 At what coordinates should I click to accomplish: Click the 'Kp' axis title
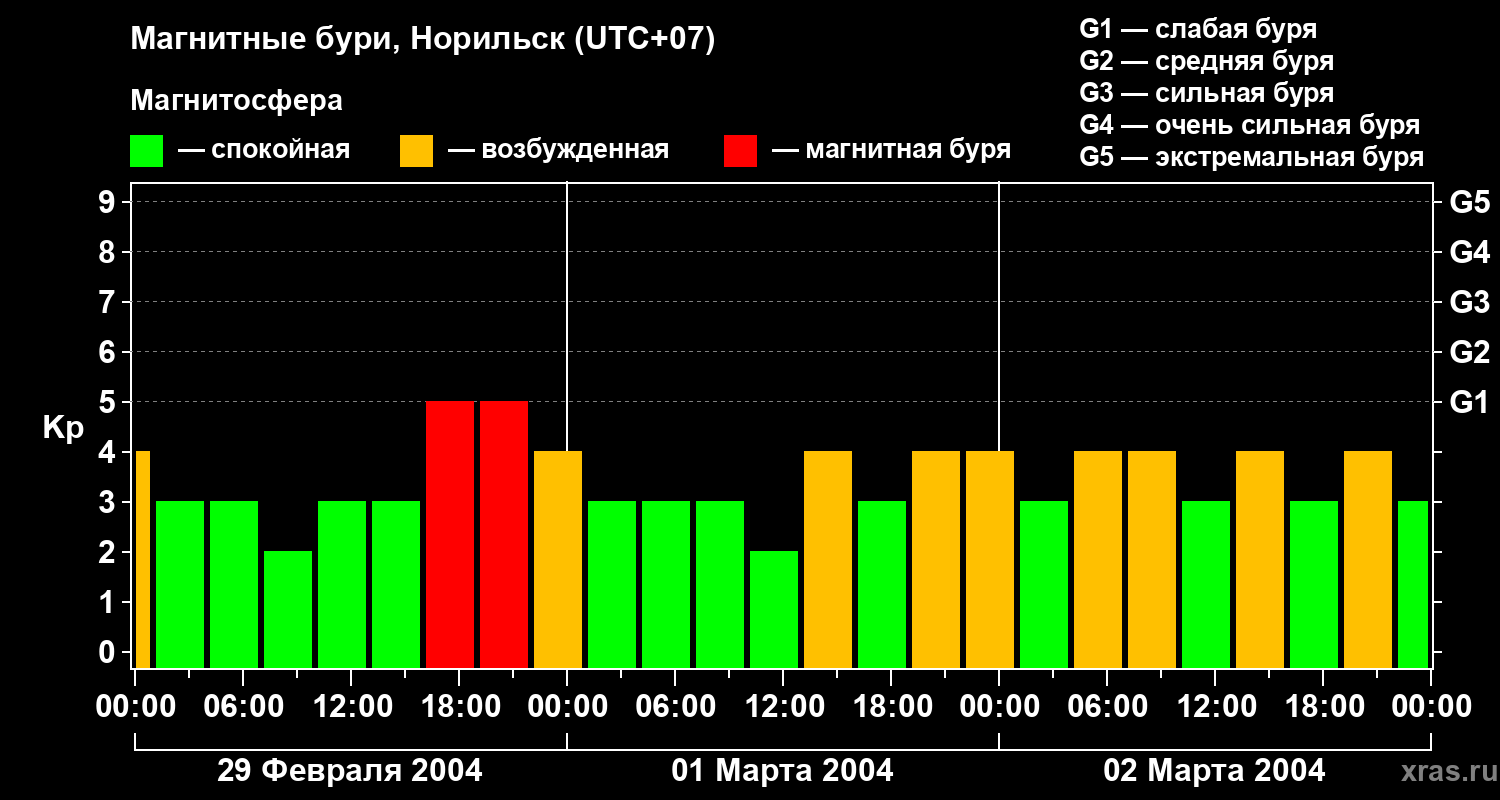(x=63, y=428)
